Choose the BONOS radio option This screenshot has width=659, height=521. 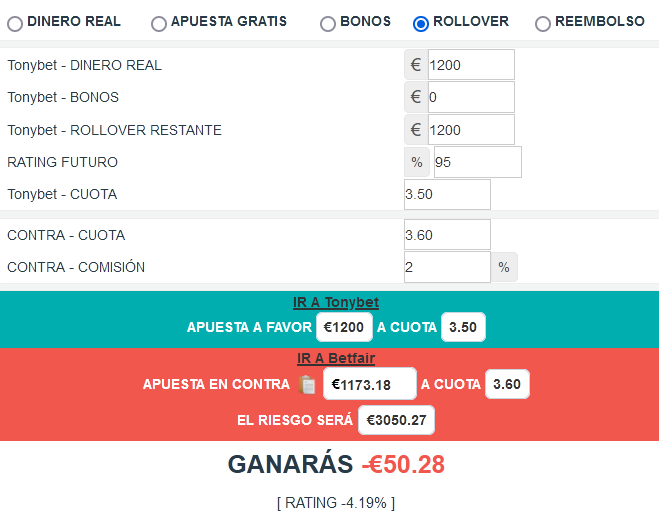pos(328,23)
